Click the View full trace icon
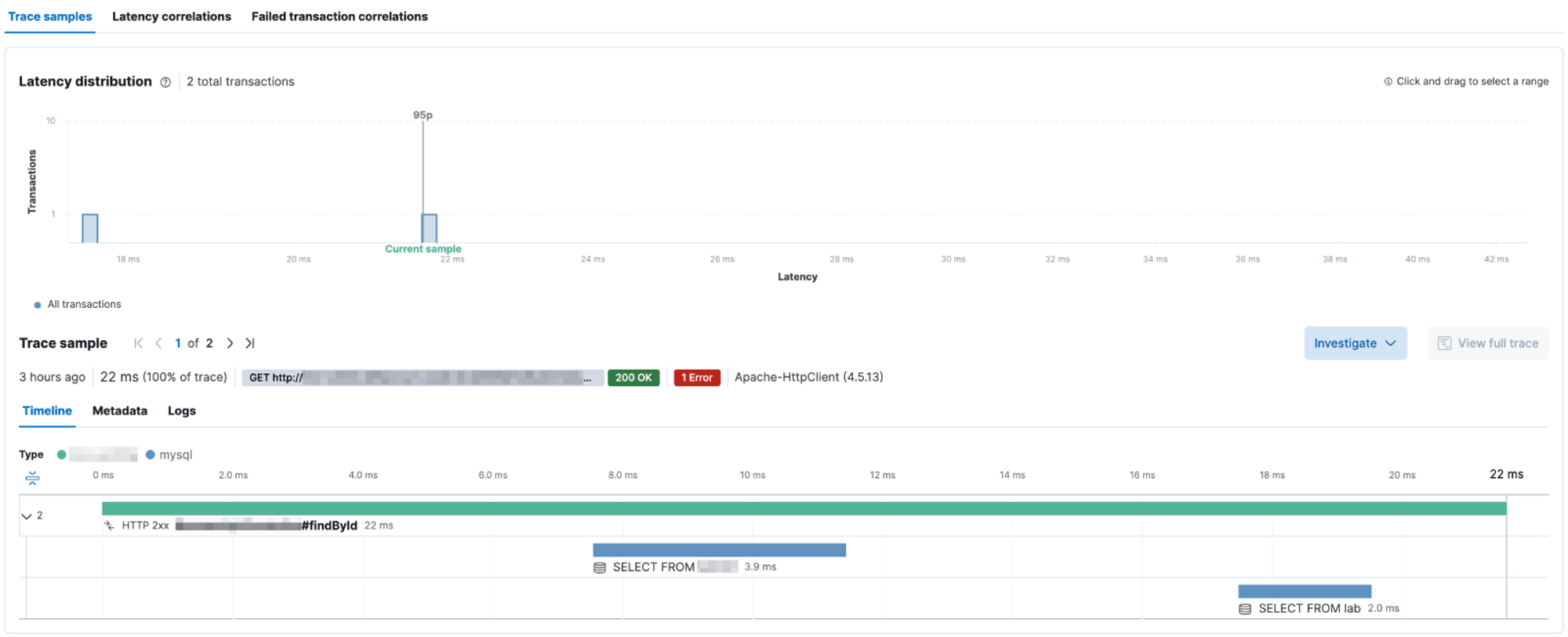 (x=1444, y=343)
